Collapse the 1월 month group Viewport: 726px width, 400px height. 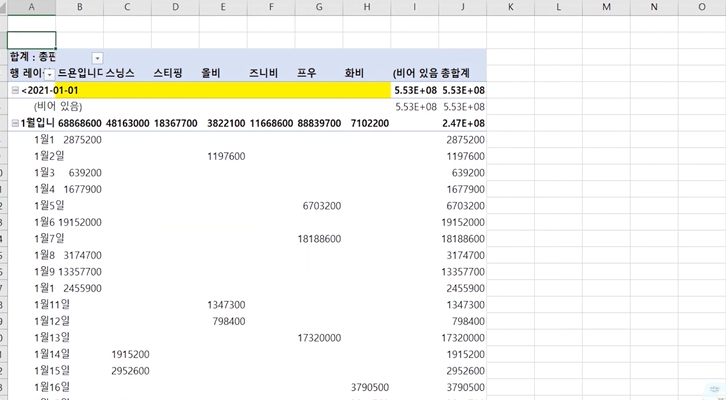(x=15, y=123)
